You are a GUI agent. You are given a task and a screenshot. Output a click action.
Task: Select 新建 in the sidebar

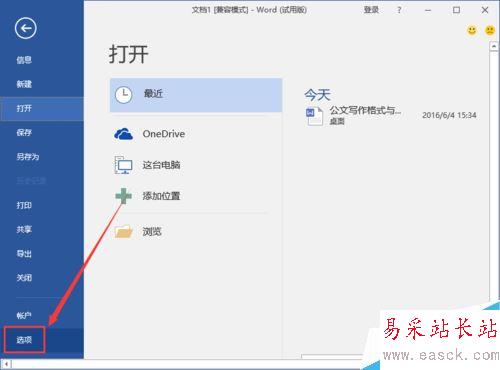(x=24, y=84)
